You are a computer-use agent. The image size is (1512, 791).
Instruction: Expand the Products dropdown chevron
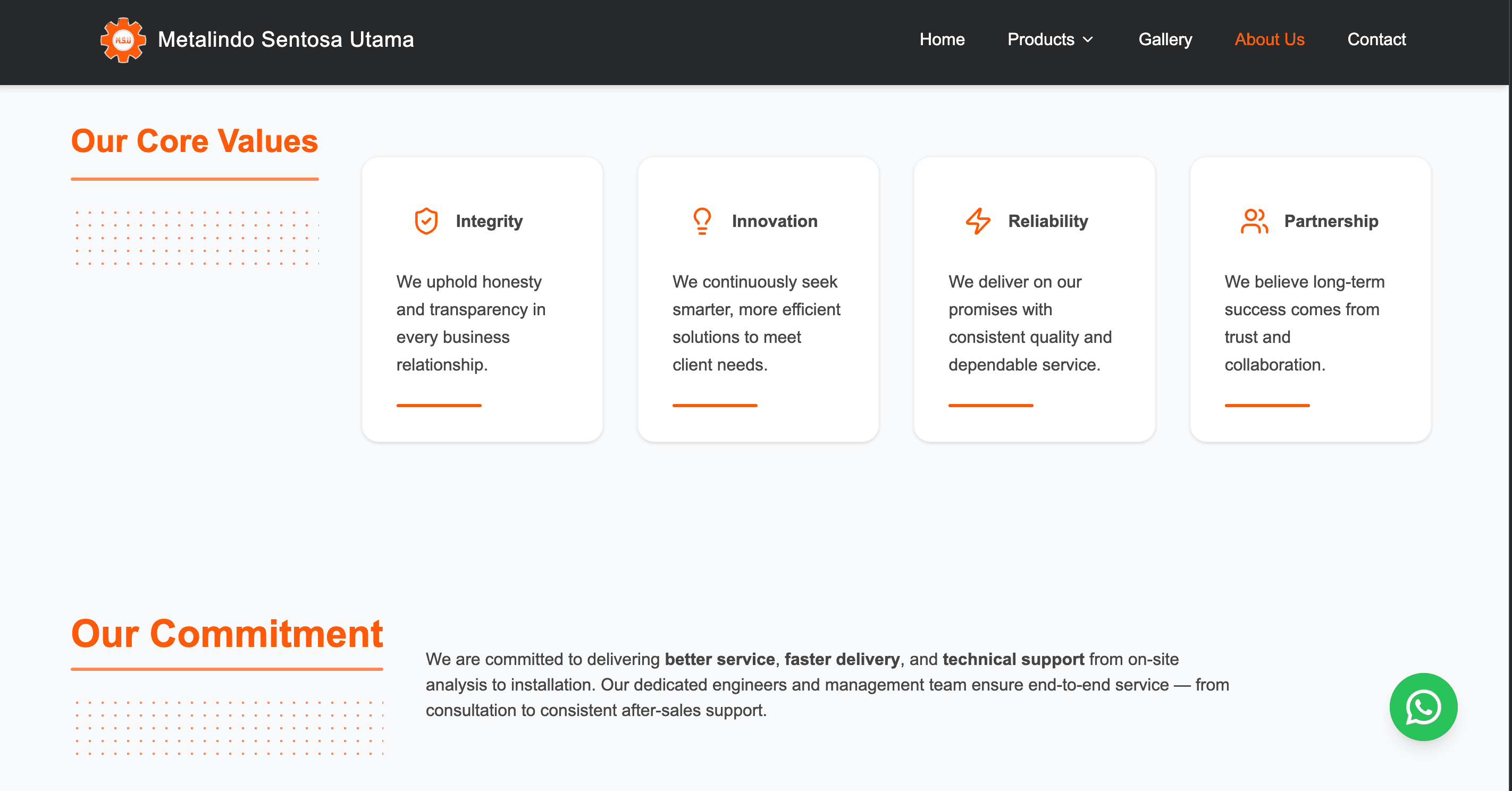pyautogui.click(x=1088, y=40)
